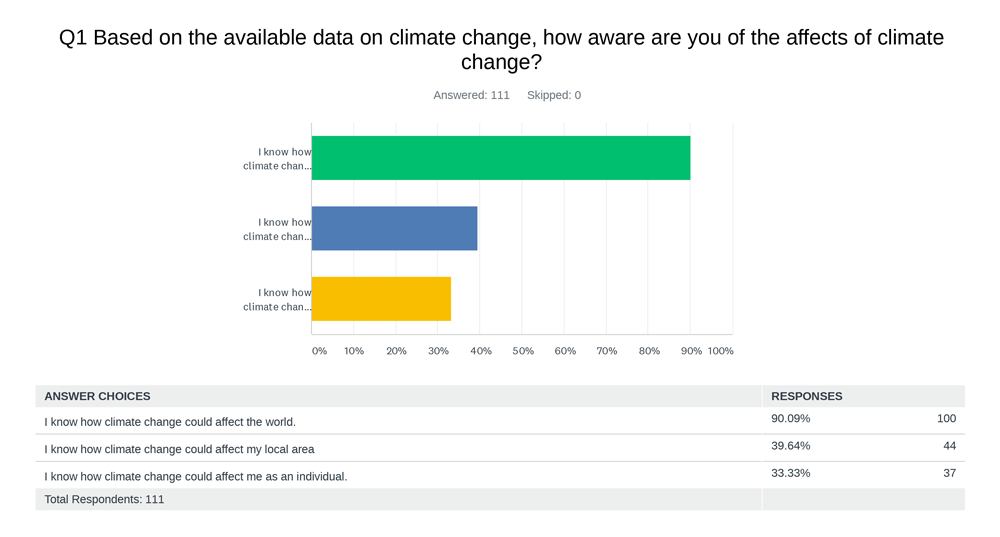Click the 50% label on the chart axis
The image size is (1000, 537).
click(523, 351)
